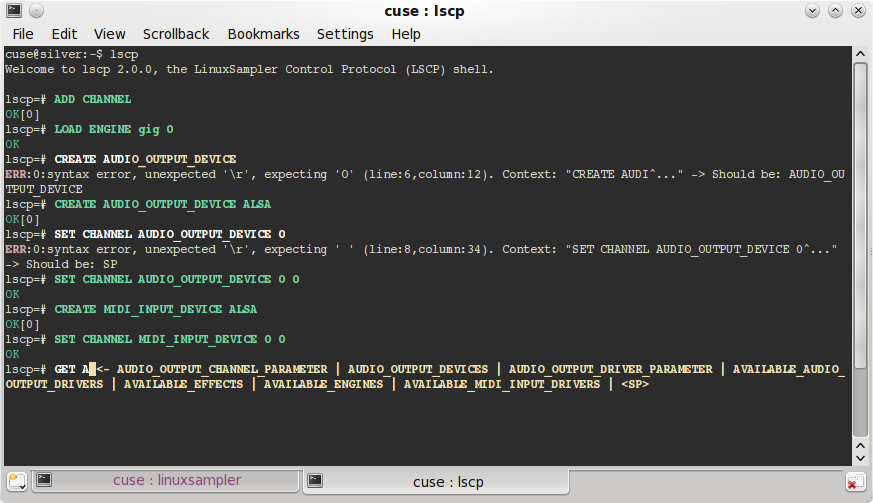
Task: Click the terminal icon on lscp tab
Action: click(x=315, y=480)
